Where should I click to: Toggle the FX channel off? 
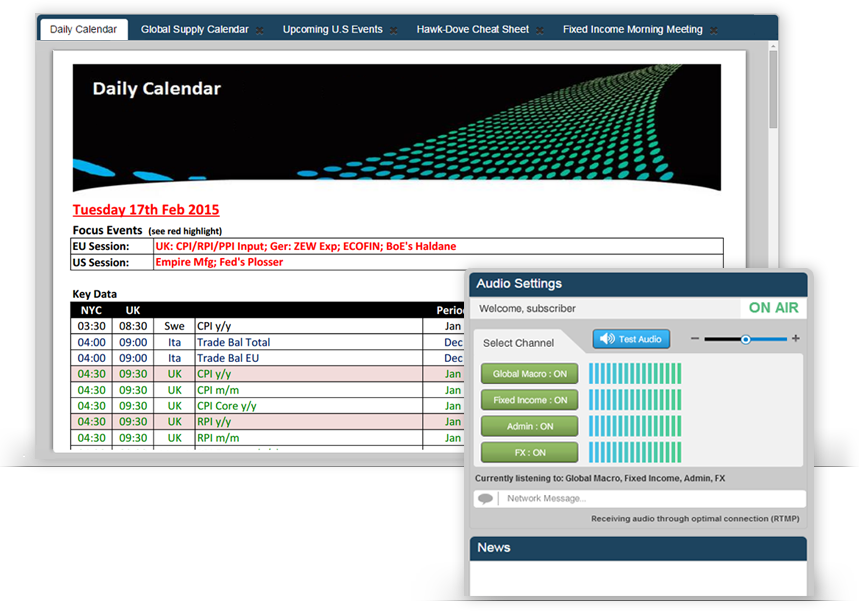[529, 452]
